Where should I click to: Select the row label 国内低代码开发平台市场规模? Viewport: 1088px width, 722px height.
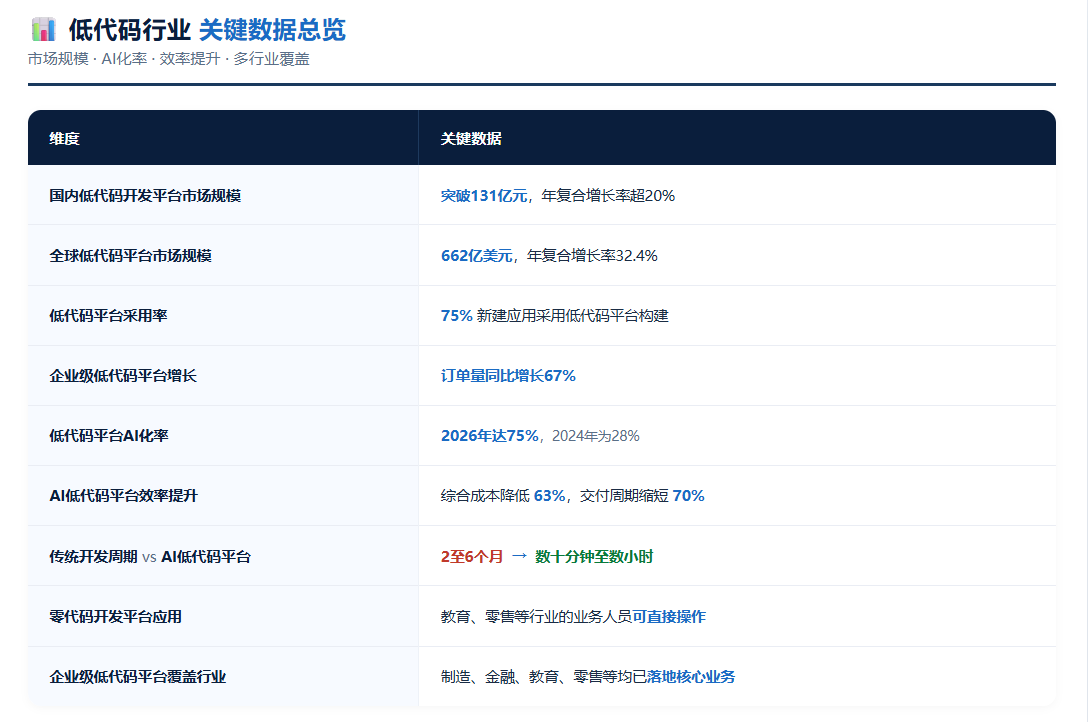145,196
